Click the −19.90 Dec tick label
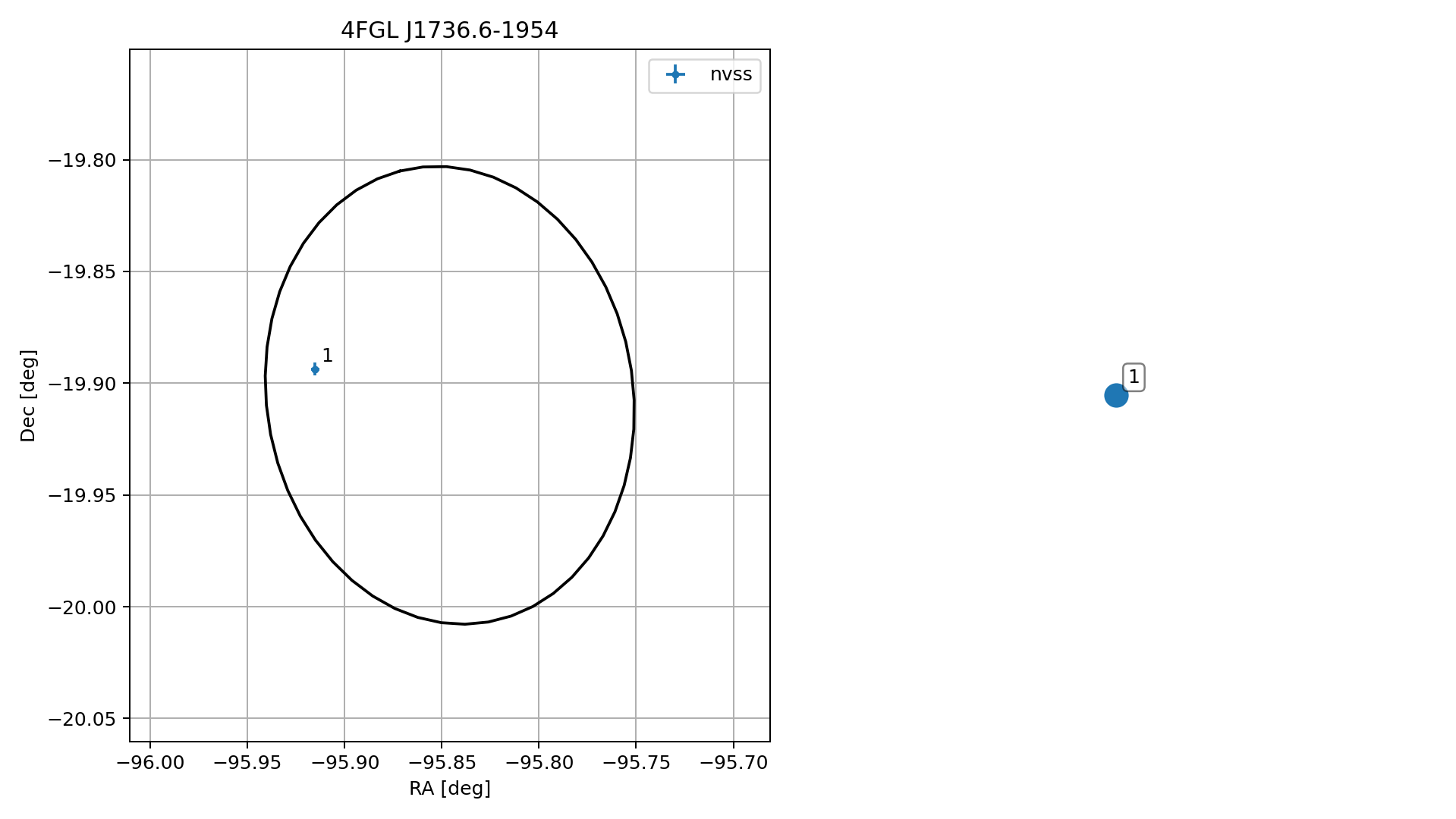Image resolution: width=1456 pixels, height=819 pixels. click(x=82, y=384)
